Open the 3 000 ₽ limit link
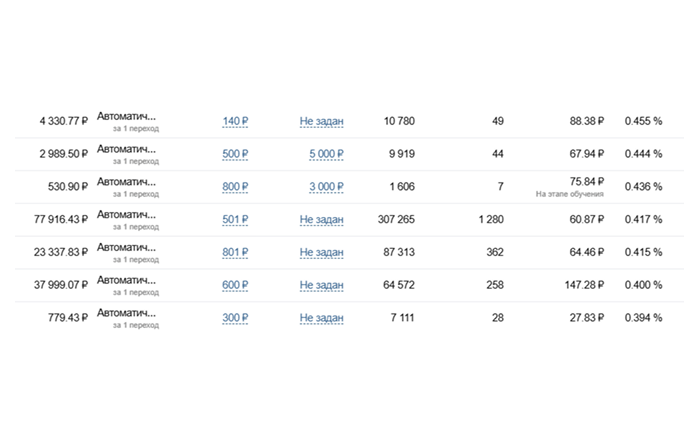700x440 pixels. (325, 187)
